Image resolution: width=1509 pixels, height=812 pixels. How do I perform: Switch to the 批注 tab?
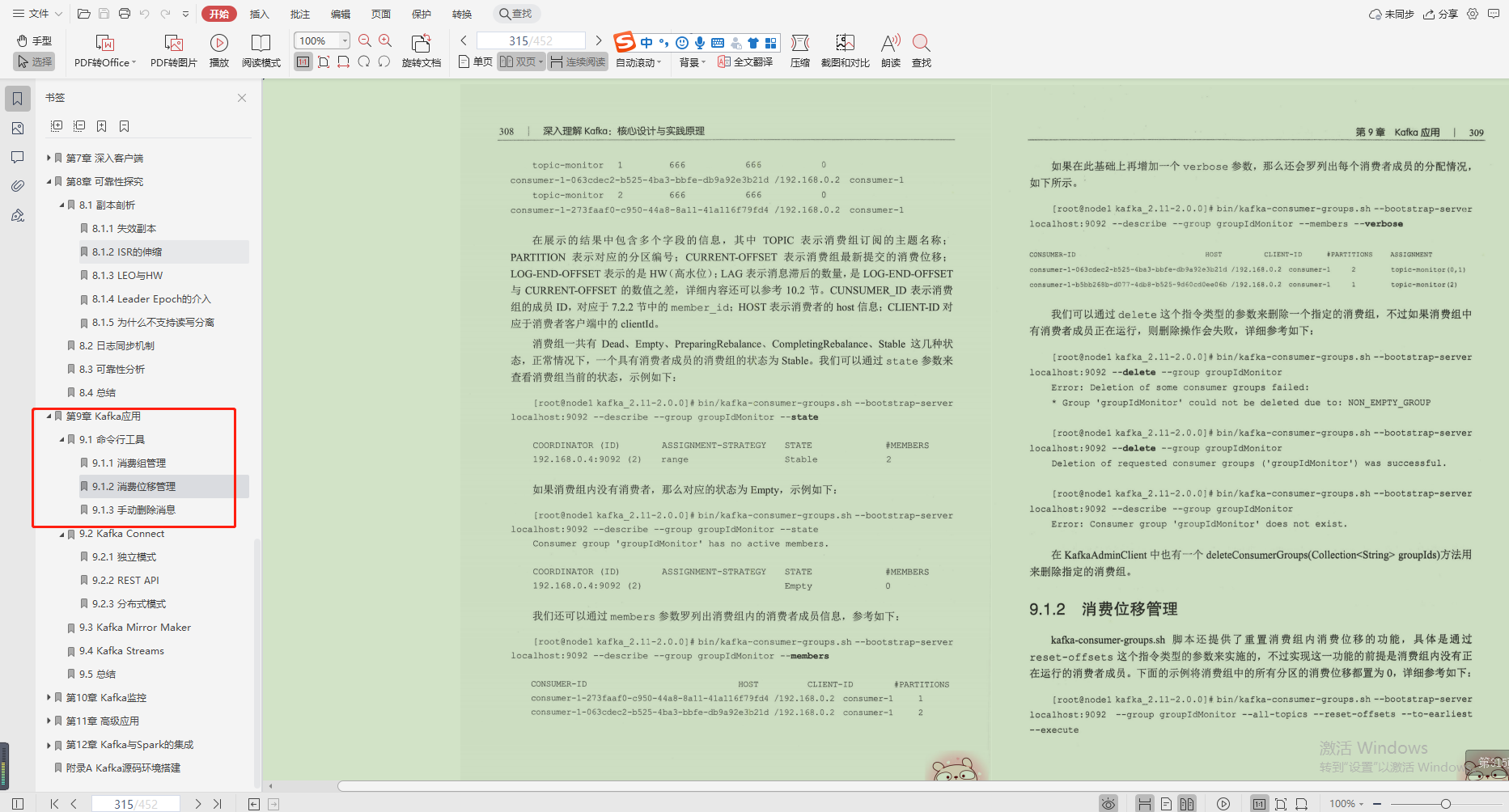299,14
